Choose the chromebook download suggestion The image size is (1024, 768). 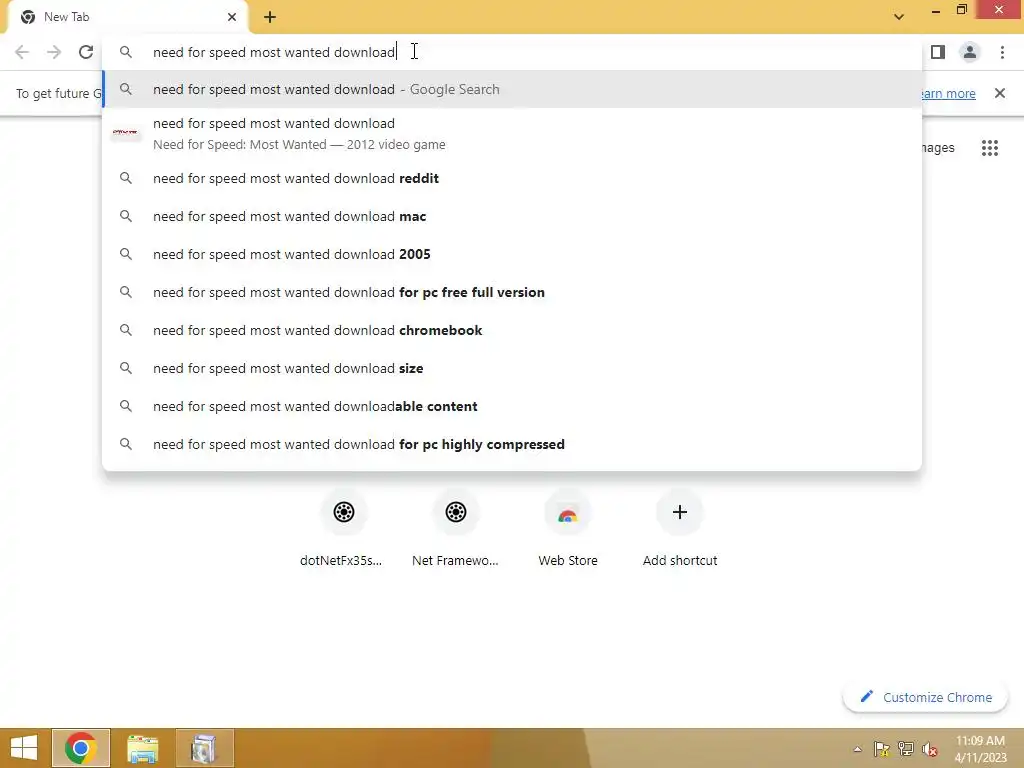pos(512,330)
